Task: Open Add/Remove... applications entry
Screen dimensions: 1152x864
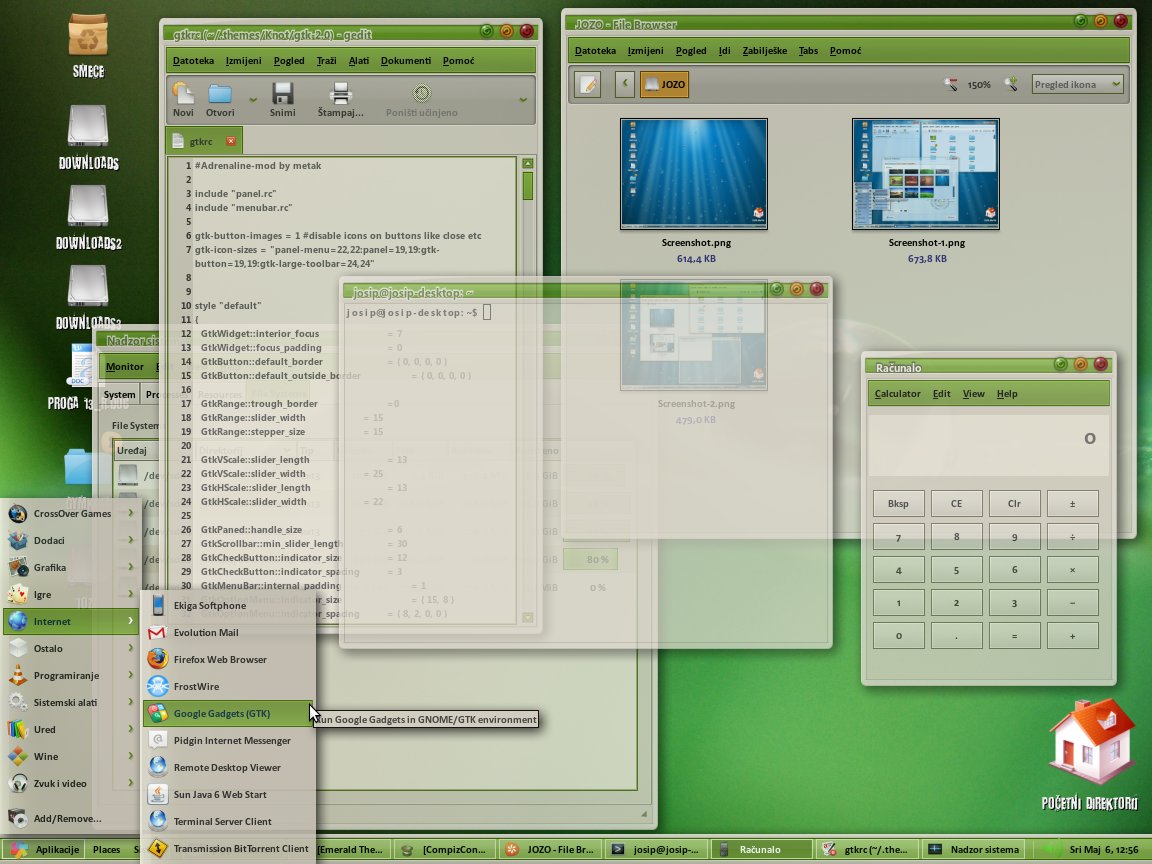Action: (71, 818)
